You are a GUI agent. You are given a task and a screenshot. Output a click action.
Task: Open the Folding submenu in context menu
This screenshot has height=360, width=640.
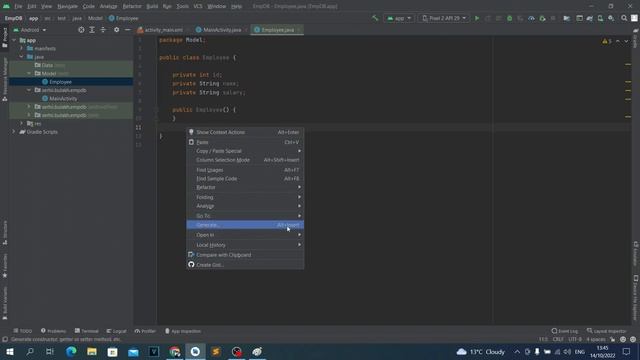pos(245,197)
